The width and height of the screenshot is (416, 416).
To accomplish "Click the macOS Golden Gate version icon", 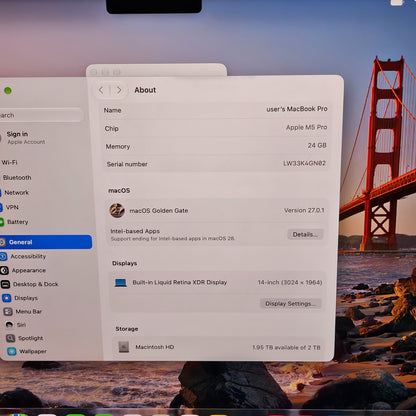I will 117,210.
